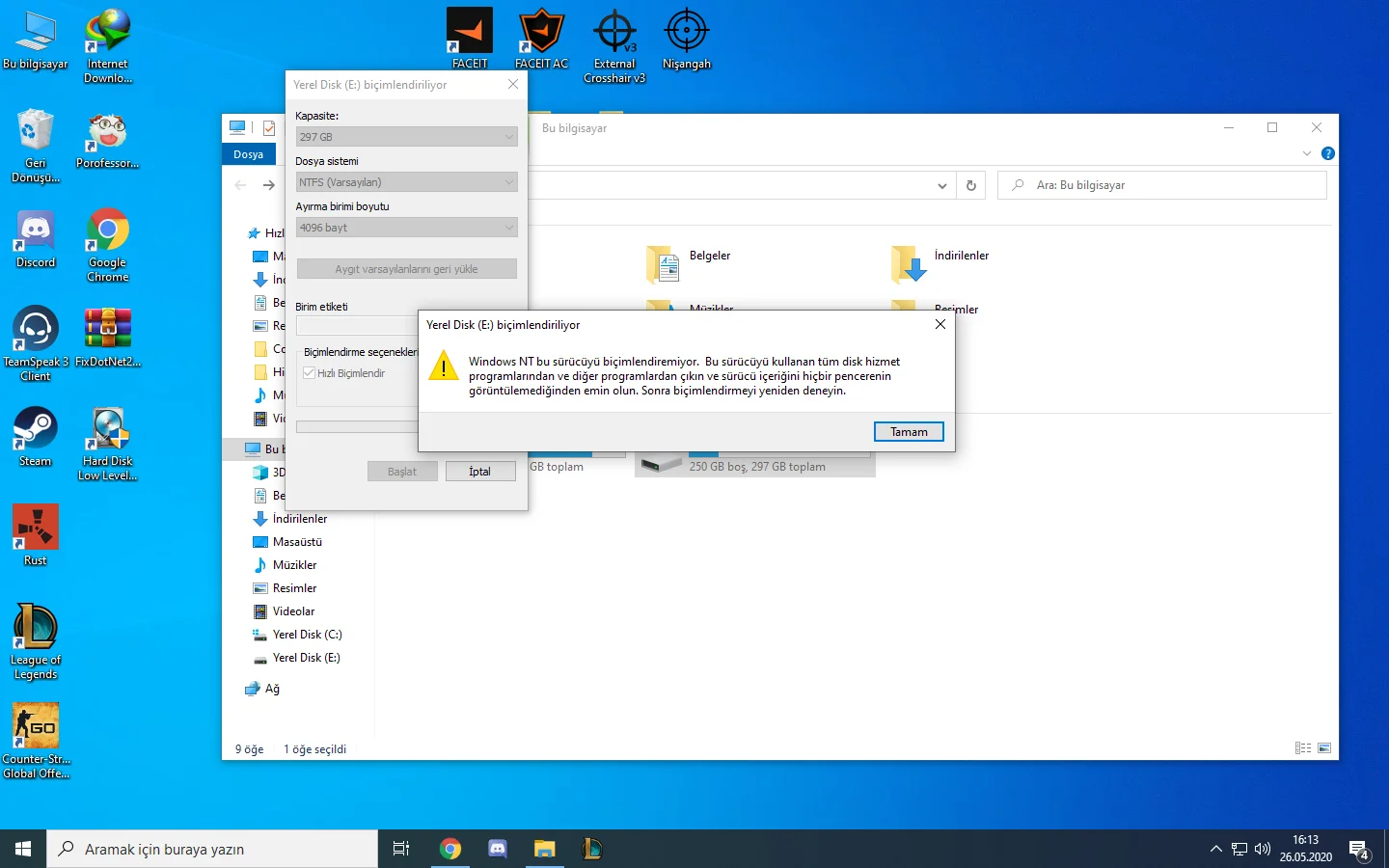Open the Belgeler folder icon
1389x868 pixels.
(x=664, y=263)
